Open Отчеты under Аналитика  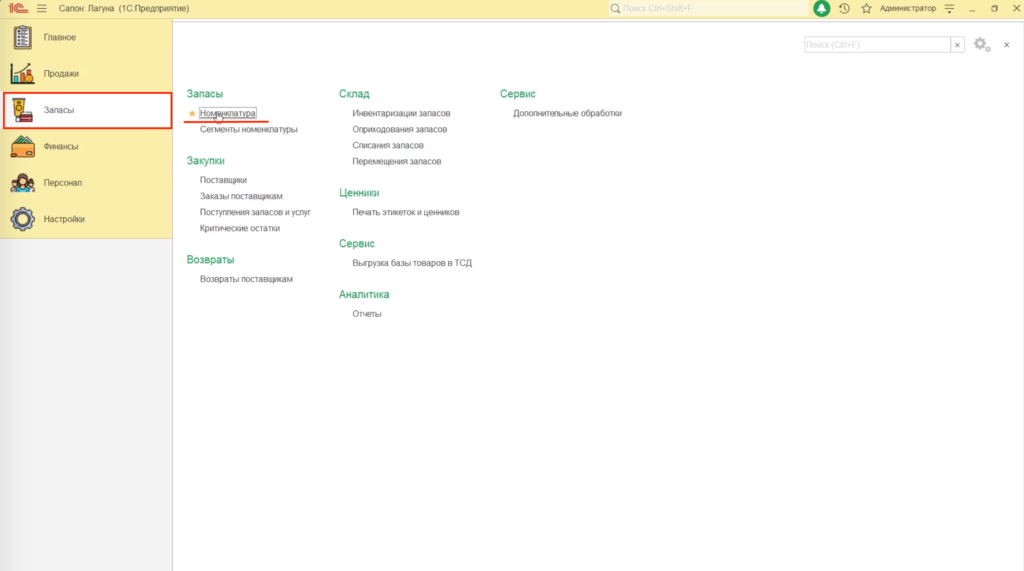[367, 314]
